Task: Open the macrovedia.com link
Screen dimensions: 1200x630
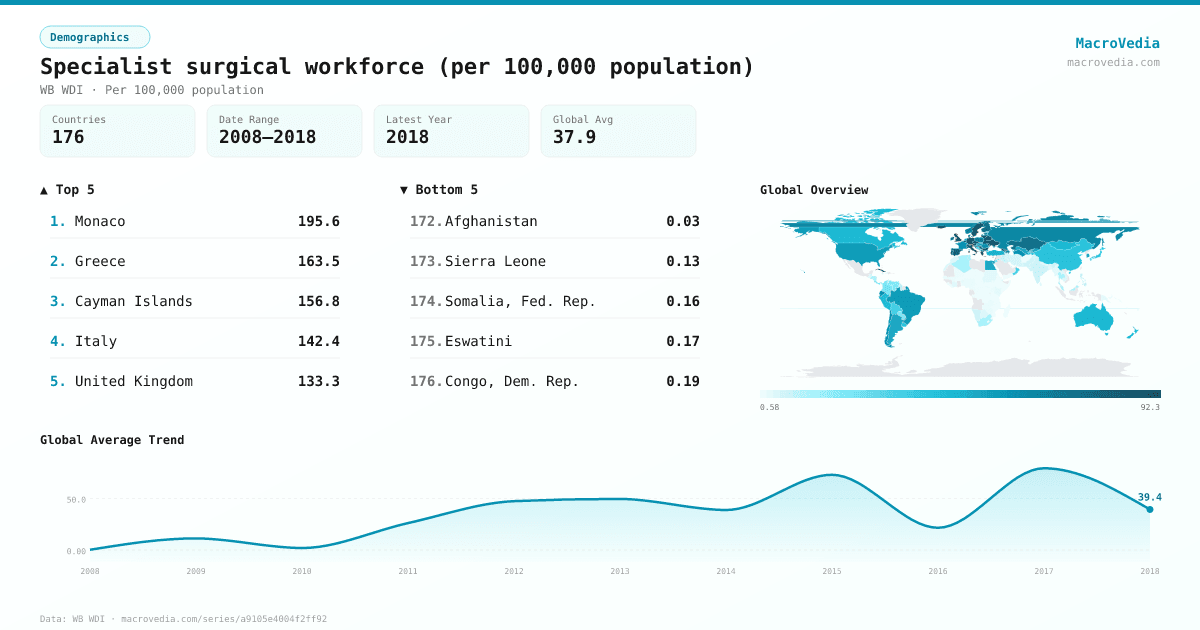Action: (x=1112, y=61)
